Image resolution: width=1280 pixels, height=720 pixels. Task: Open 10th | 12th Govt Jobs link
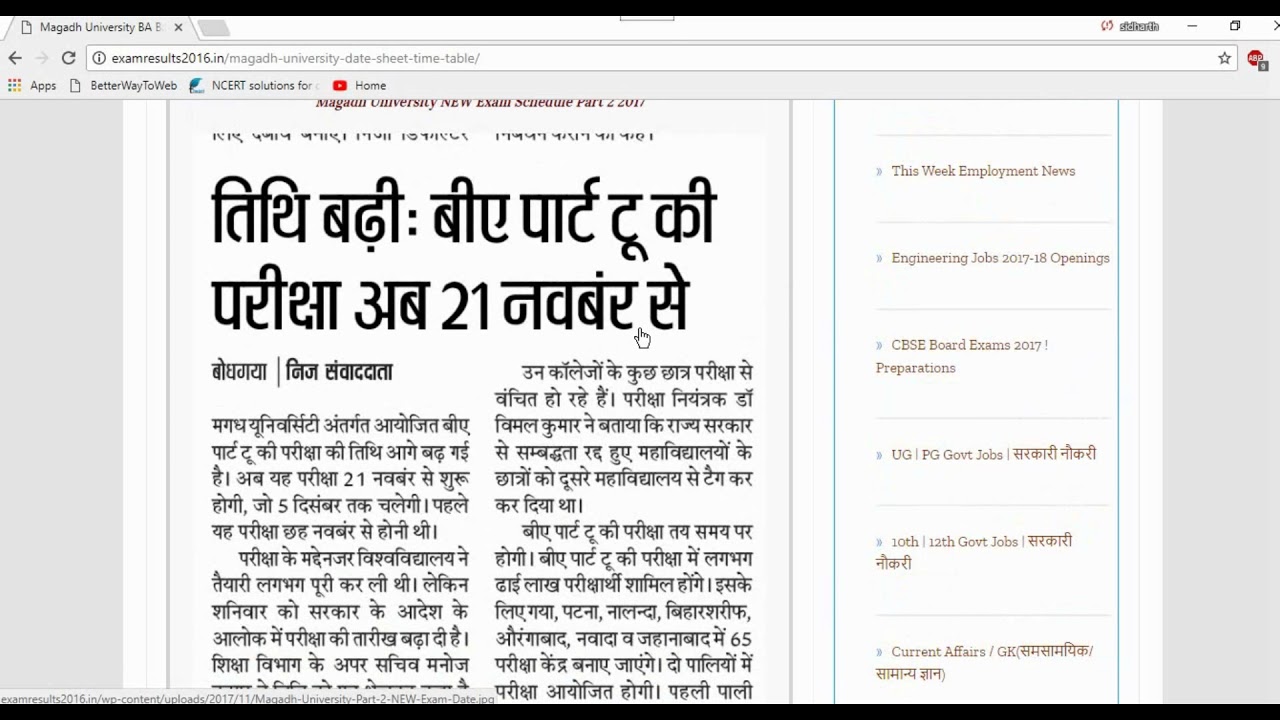(974, 552)
